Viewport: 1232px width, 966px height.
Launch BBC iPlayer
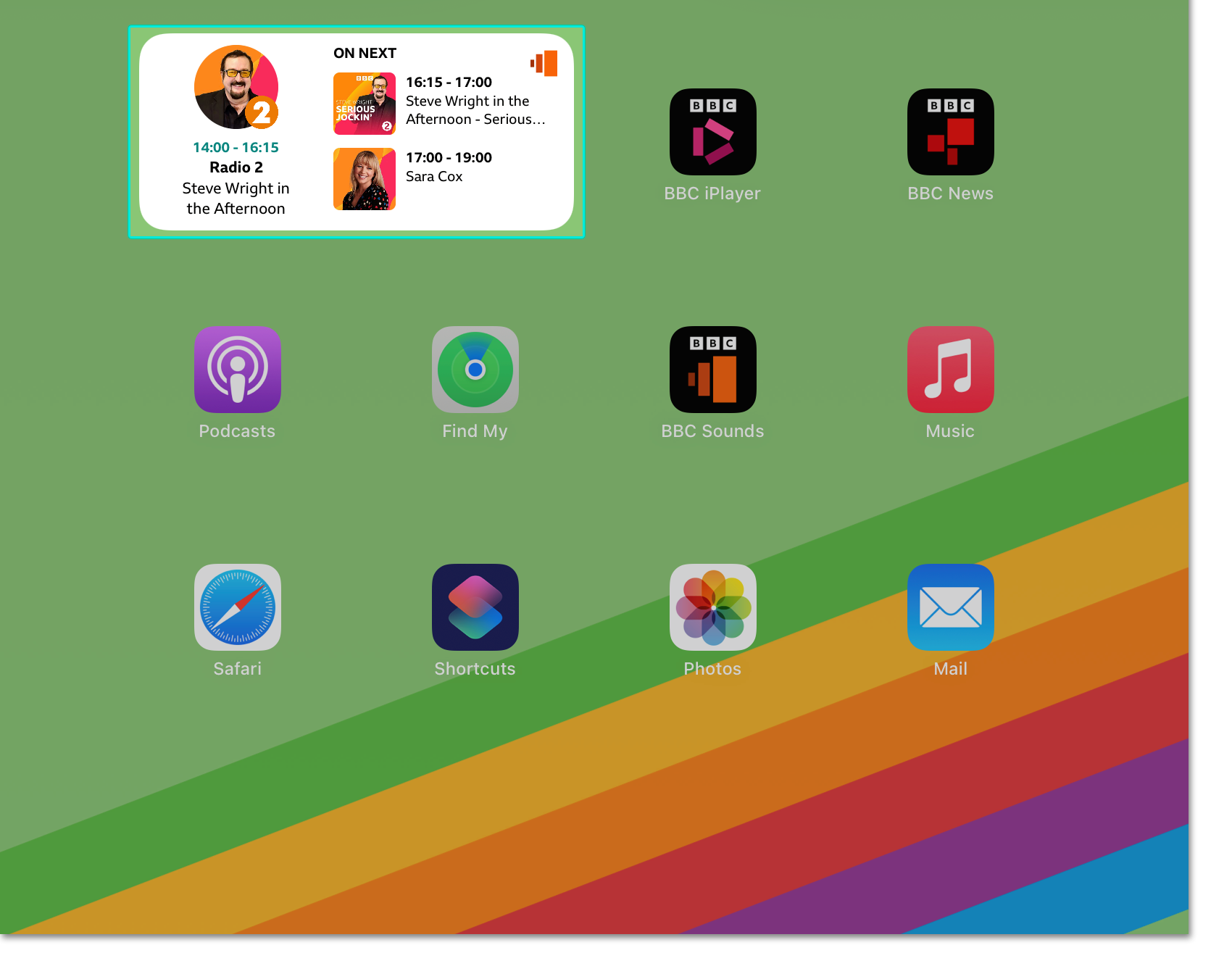pyautogui.click(x=712, y=132)
